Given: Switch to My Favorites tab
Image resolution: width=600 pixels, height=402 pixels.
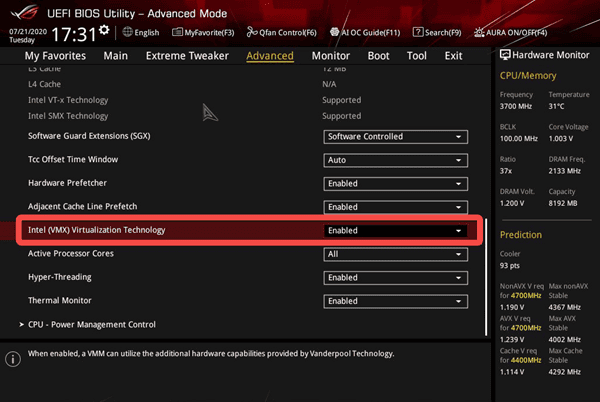Looking at the screenshot, I should (x=55, y=56).
